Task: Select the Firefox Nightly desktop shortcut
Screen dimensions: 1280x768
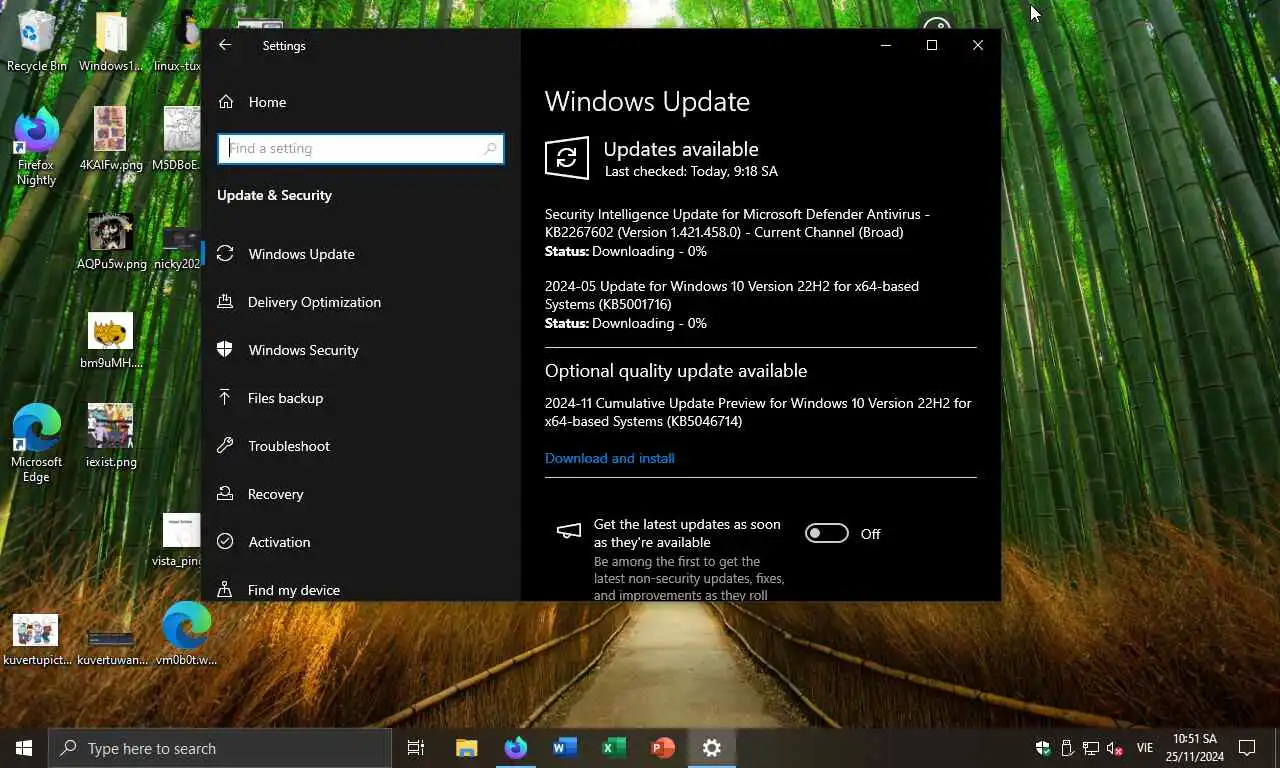Action: click(x=37, y=148)
